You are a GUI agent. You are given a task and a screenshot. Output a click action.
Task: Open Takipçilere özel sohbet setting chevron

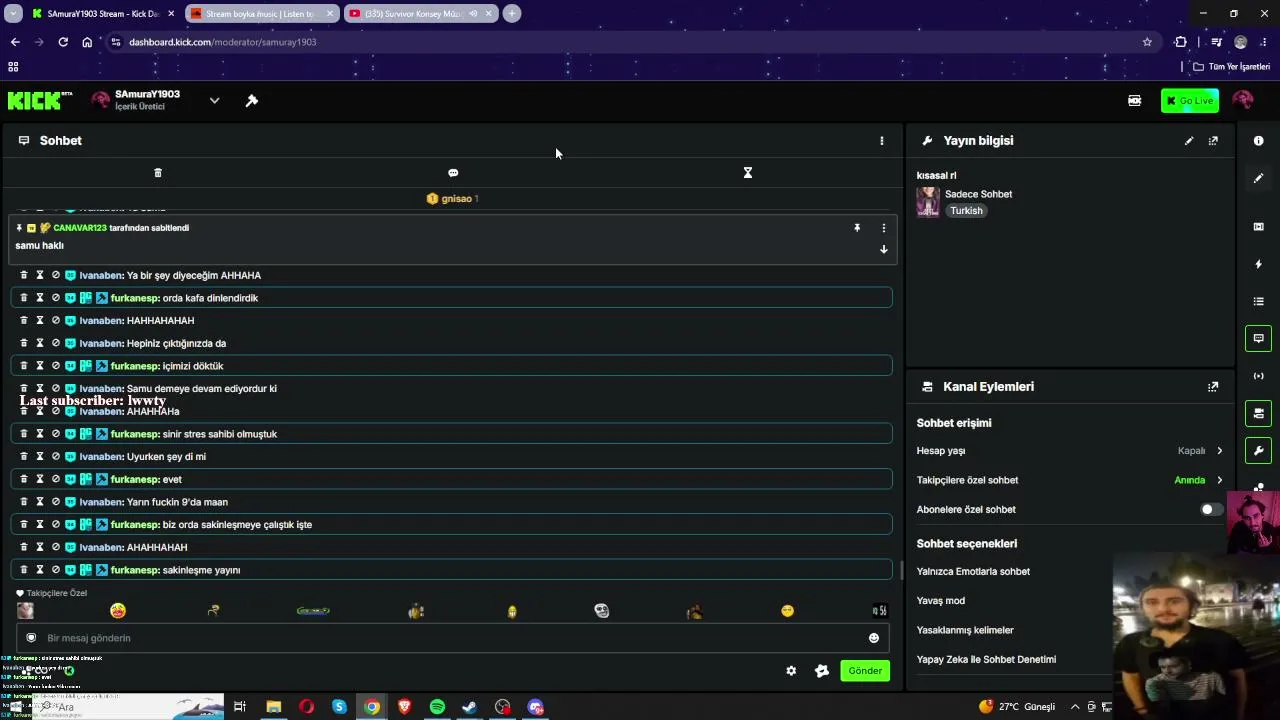tap(1219, 480)
